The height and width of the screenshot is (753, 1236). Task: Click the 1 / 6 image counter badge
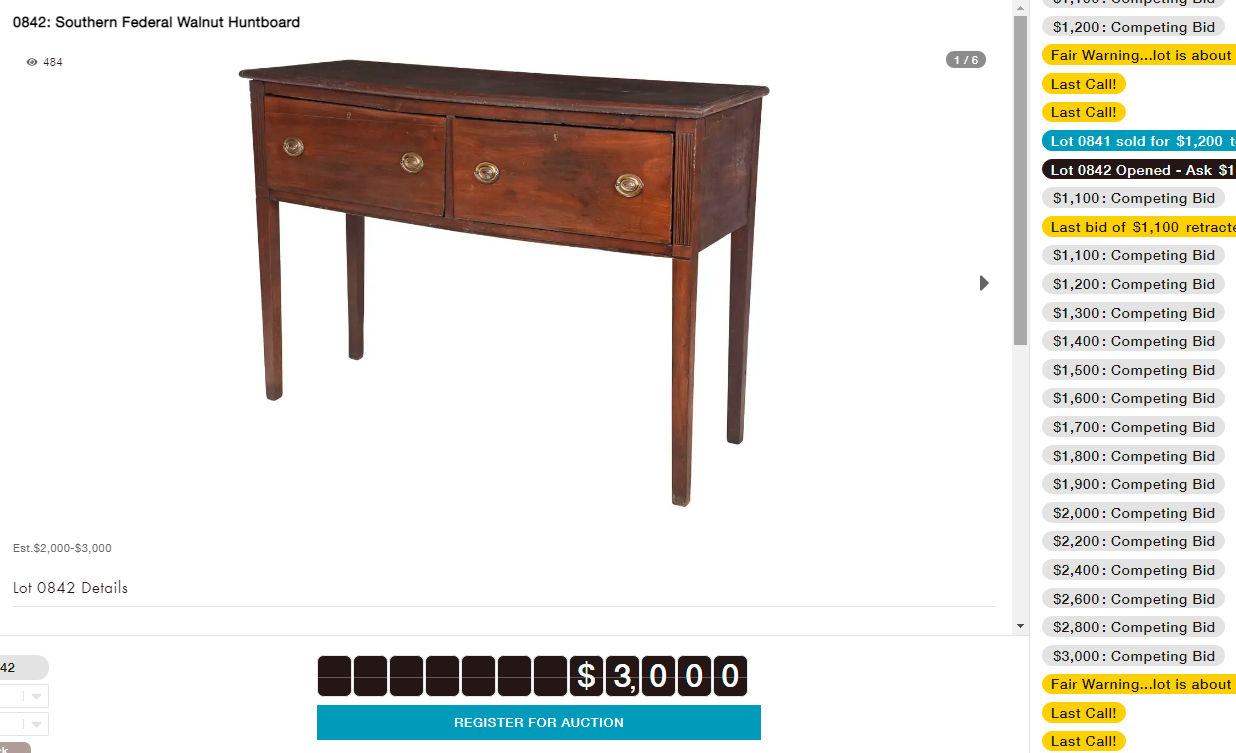click(x=966, y=60)
